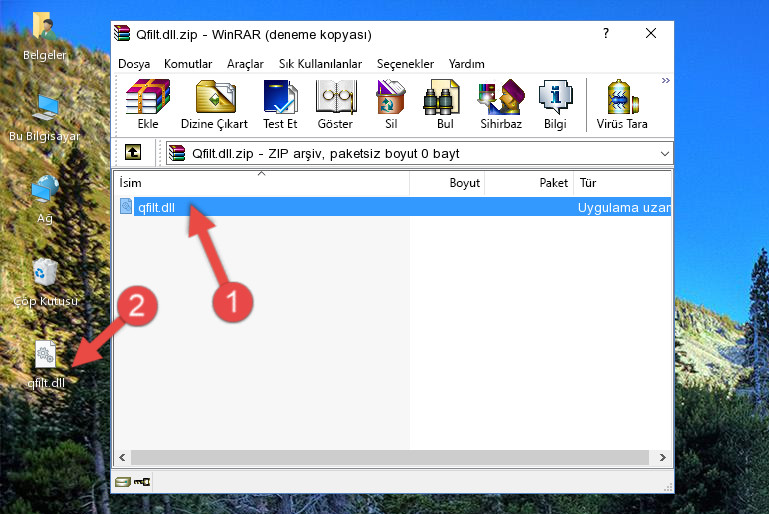Open the Belgeler desktop icon
The width and height of the screenshot is (769, 514).
pos(44,36)
